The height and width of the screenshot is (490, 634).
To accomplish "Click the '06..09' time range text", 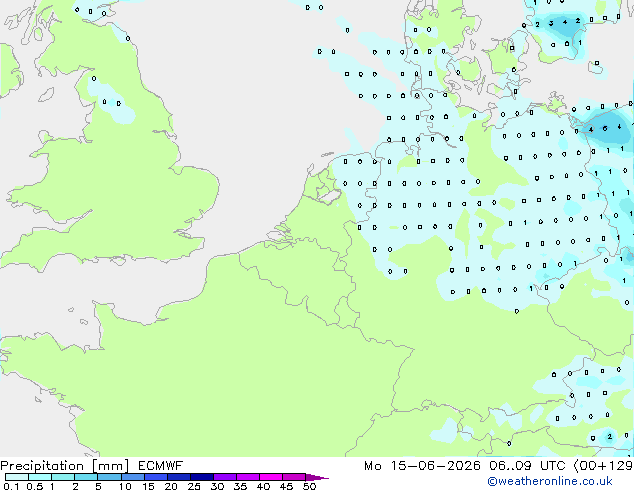I will 510,466.
